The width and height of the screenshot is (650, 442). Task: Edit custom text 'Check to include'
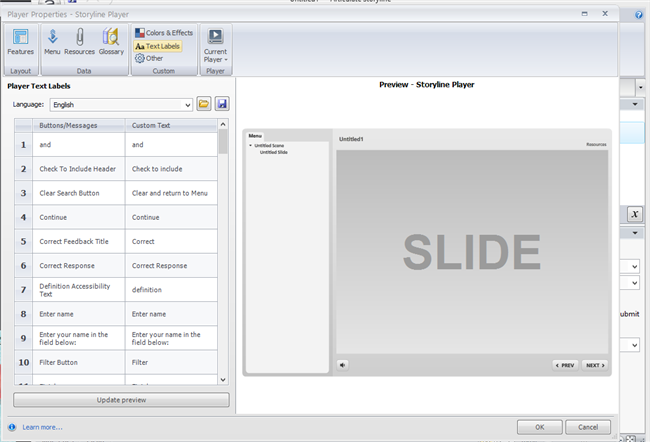point(171,169)
